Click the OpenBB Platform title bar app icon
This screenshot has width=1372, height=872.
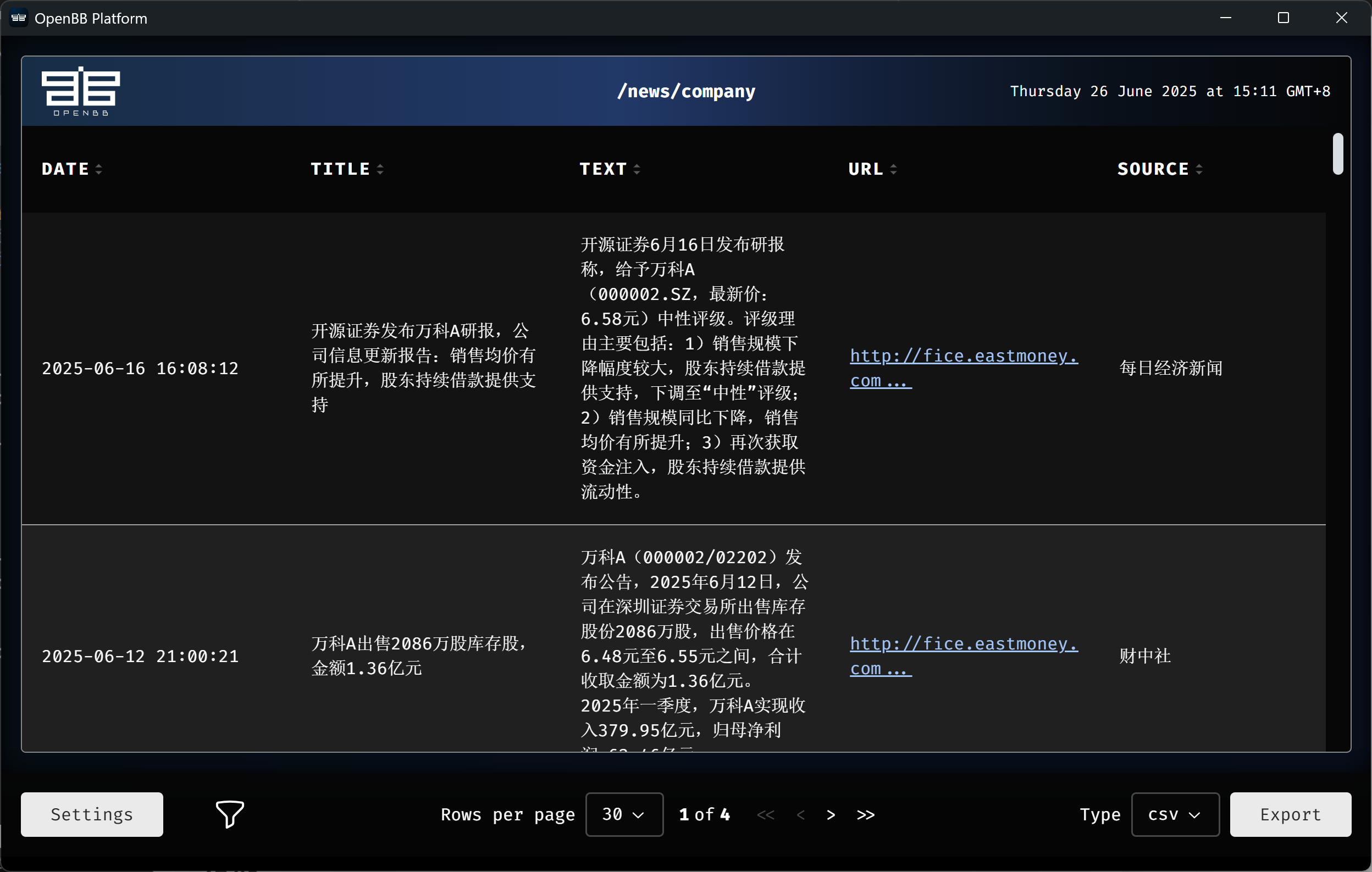[x=19, y=18]
